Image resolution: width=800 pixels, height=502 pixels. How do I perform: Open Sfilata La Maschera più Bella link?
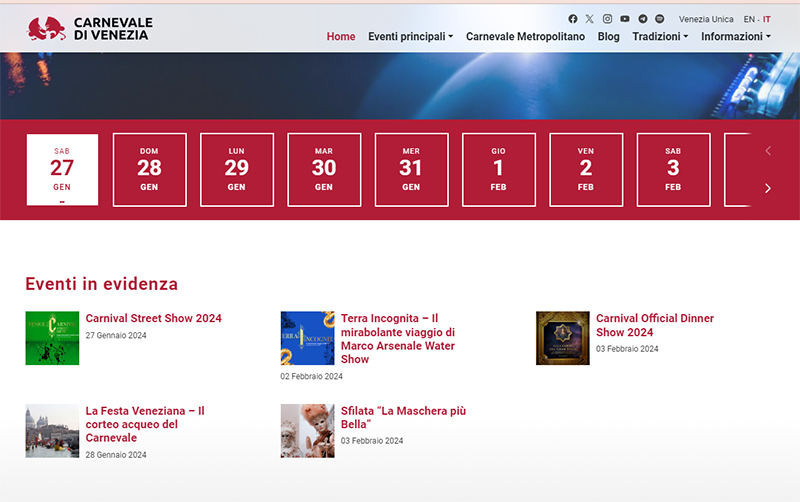pyautogui.click(x=403, y=417)
